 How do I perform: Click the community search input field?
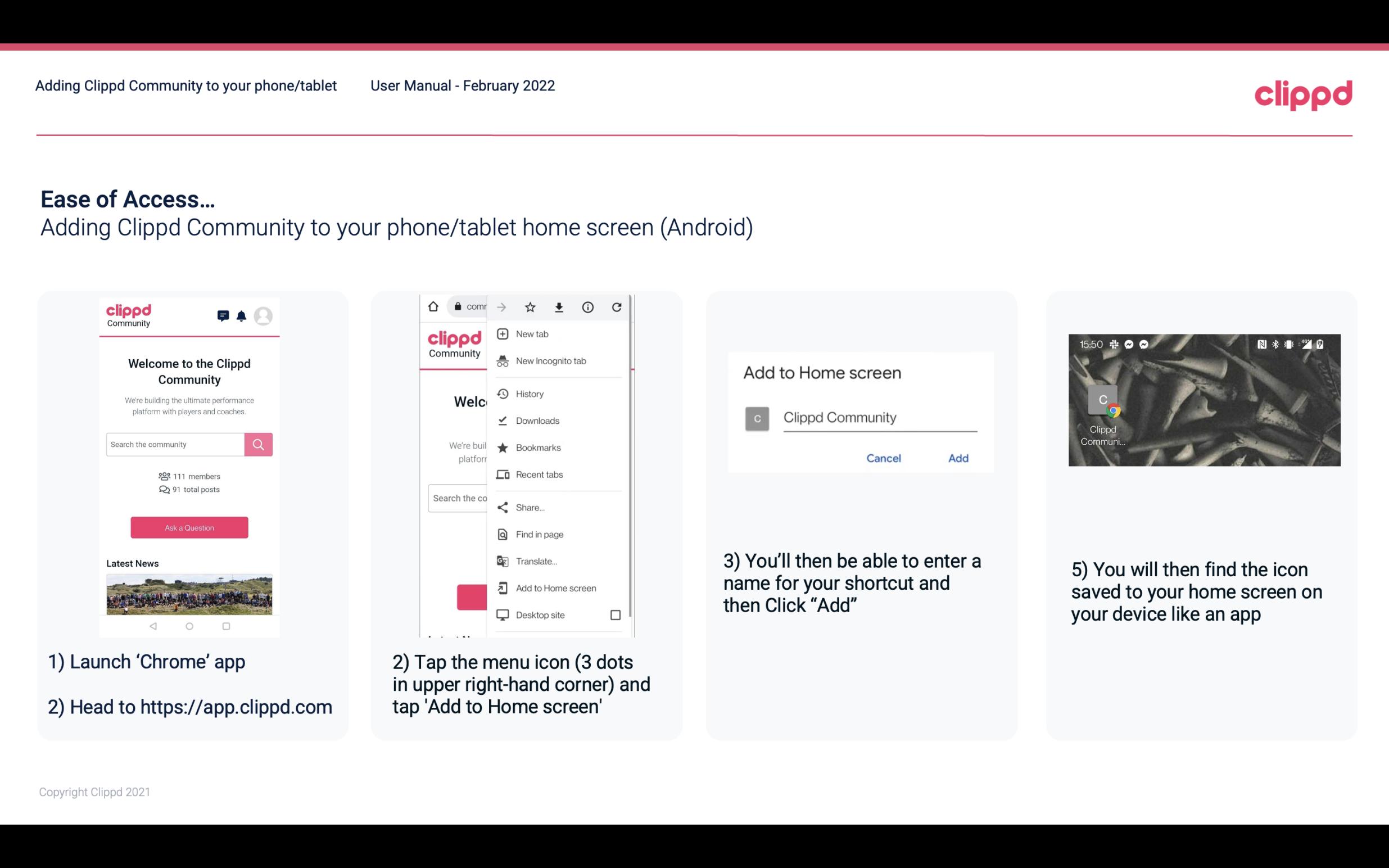(175, 443)
